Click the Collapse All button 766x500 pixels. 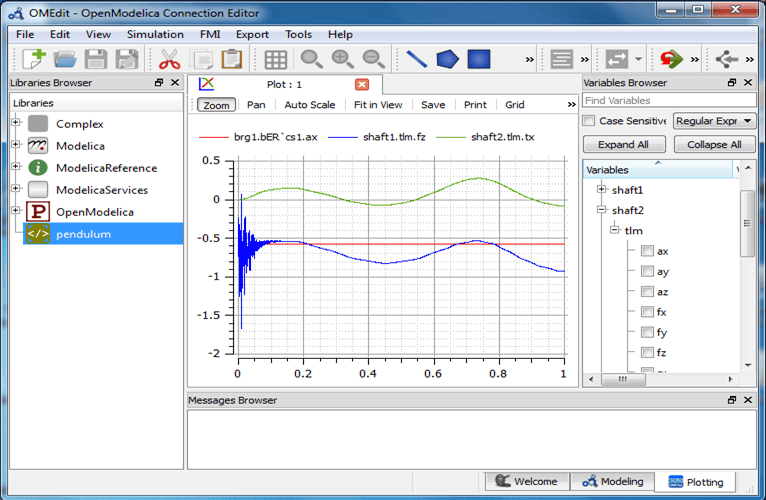[714, 145]
